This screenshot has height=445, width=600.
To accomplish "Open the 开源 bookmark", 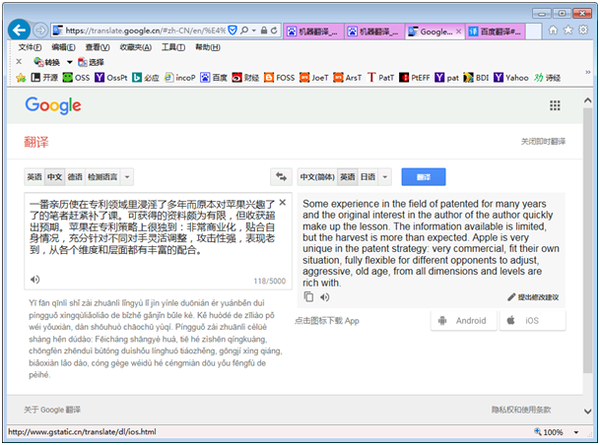I will [x=44, y=78].
